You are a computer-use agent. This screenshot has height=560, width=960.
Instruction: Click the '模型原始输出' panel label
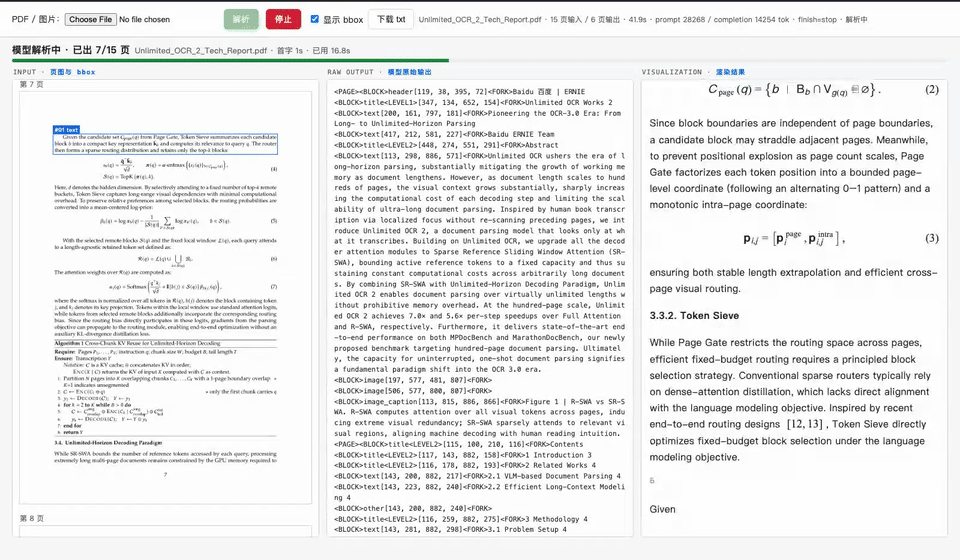click(x=410, y=72)
